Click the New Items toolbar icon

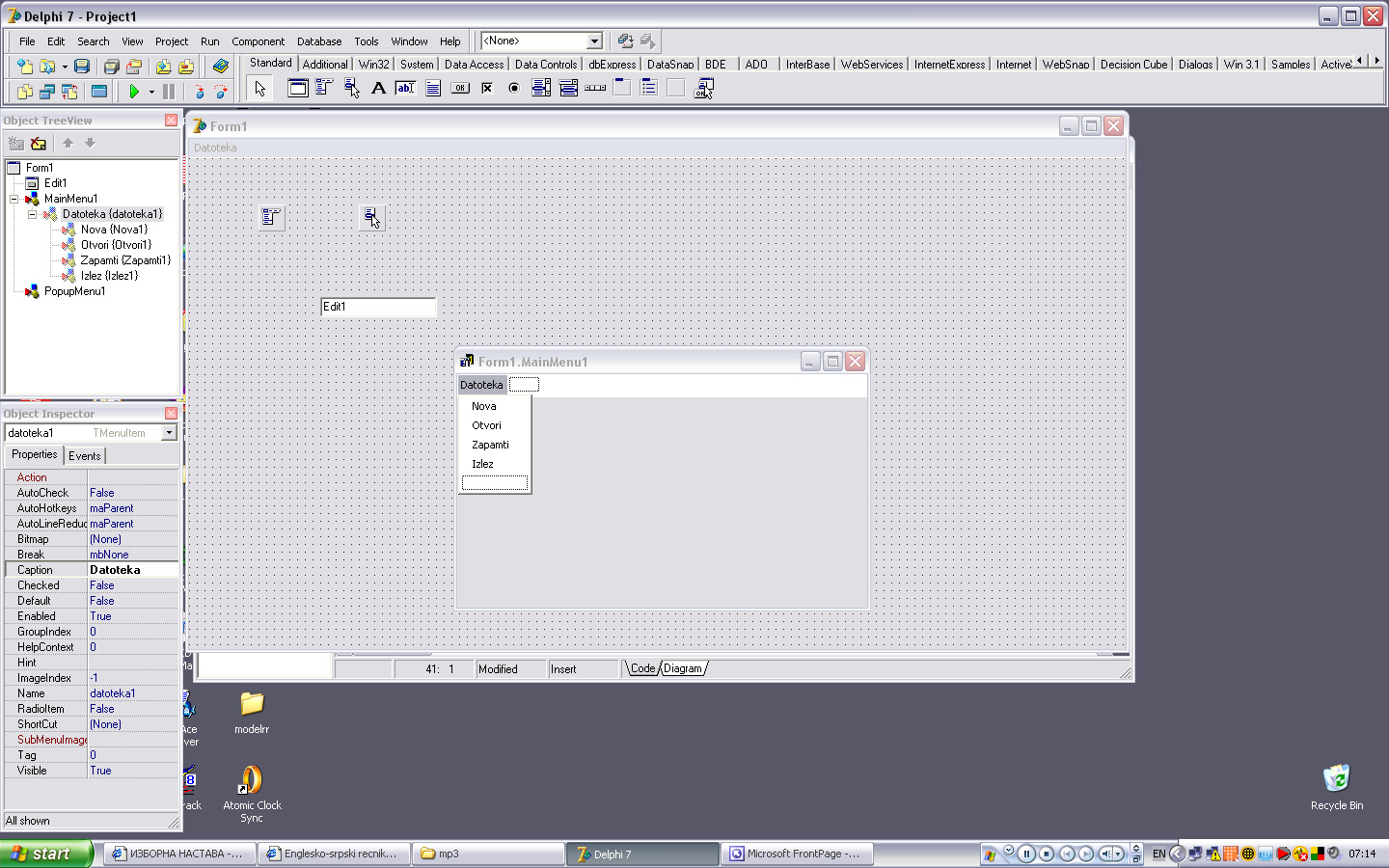(x=24, y=67)
